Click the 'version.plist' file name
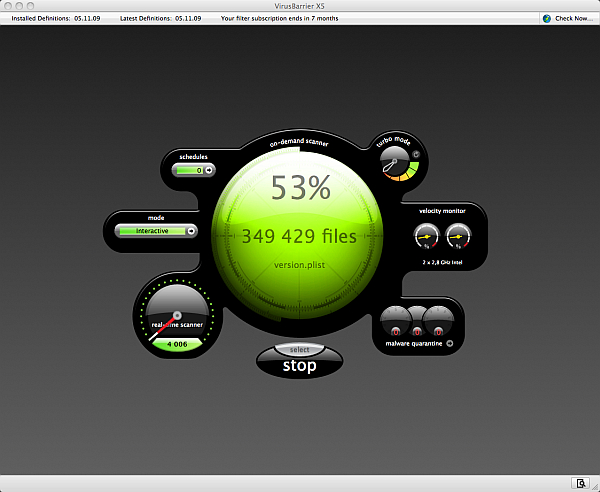600x492 pixels. coord(299,265)
